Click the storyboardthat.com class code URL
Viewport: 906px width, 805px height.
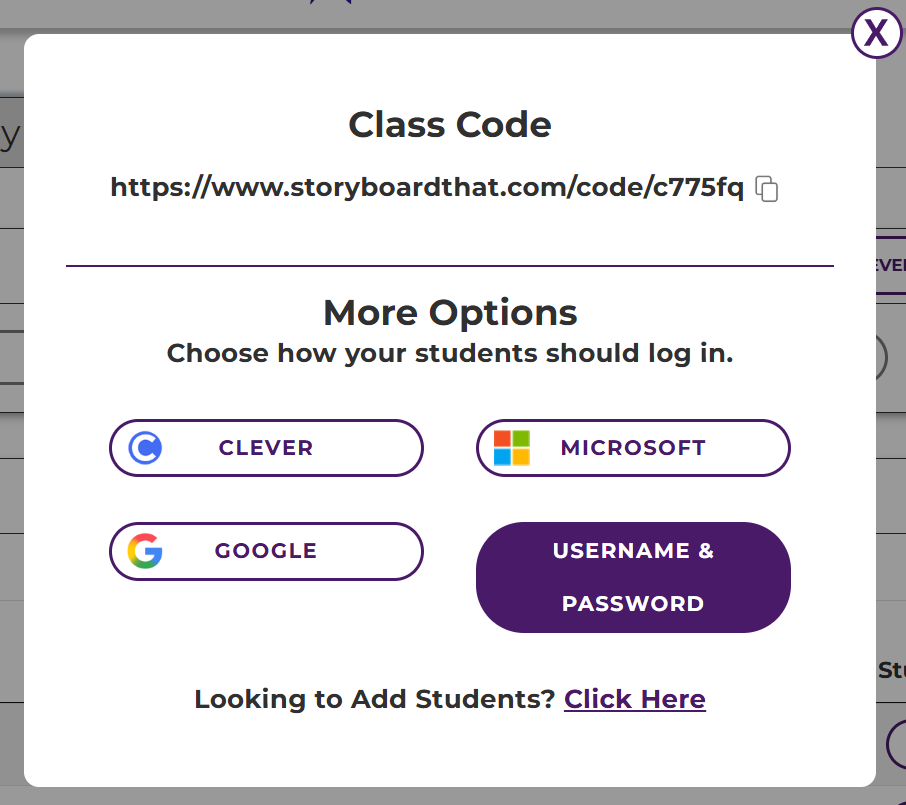click(x=427, y=187)
